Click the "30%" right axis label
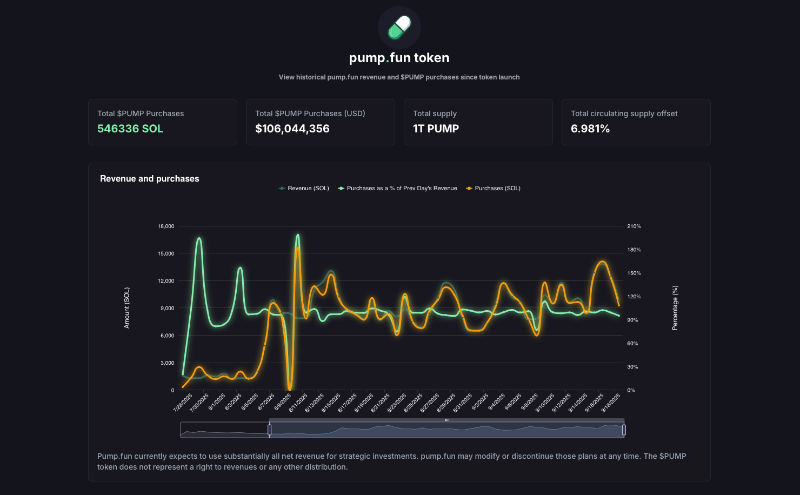Image resolution: width=800 pixels, height=495 pixels. pyautogui.click(x=633, y=367)
